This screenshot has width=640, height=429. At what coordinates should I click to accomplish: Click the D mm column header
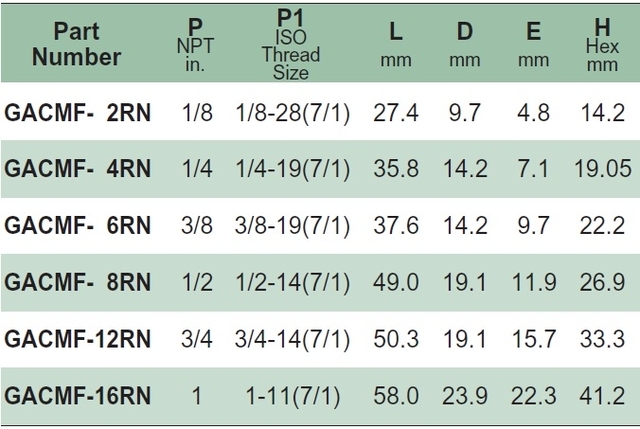464,44
